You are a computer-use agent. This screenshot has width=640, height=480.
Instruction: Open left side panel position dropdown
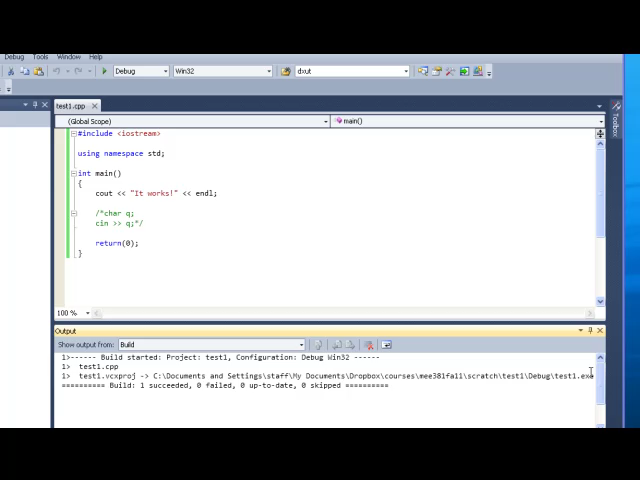25,105
